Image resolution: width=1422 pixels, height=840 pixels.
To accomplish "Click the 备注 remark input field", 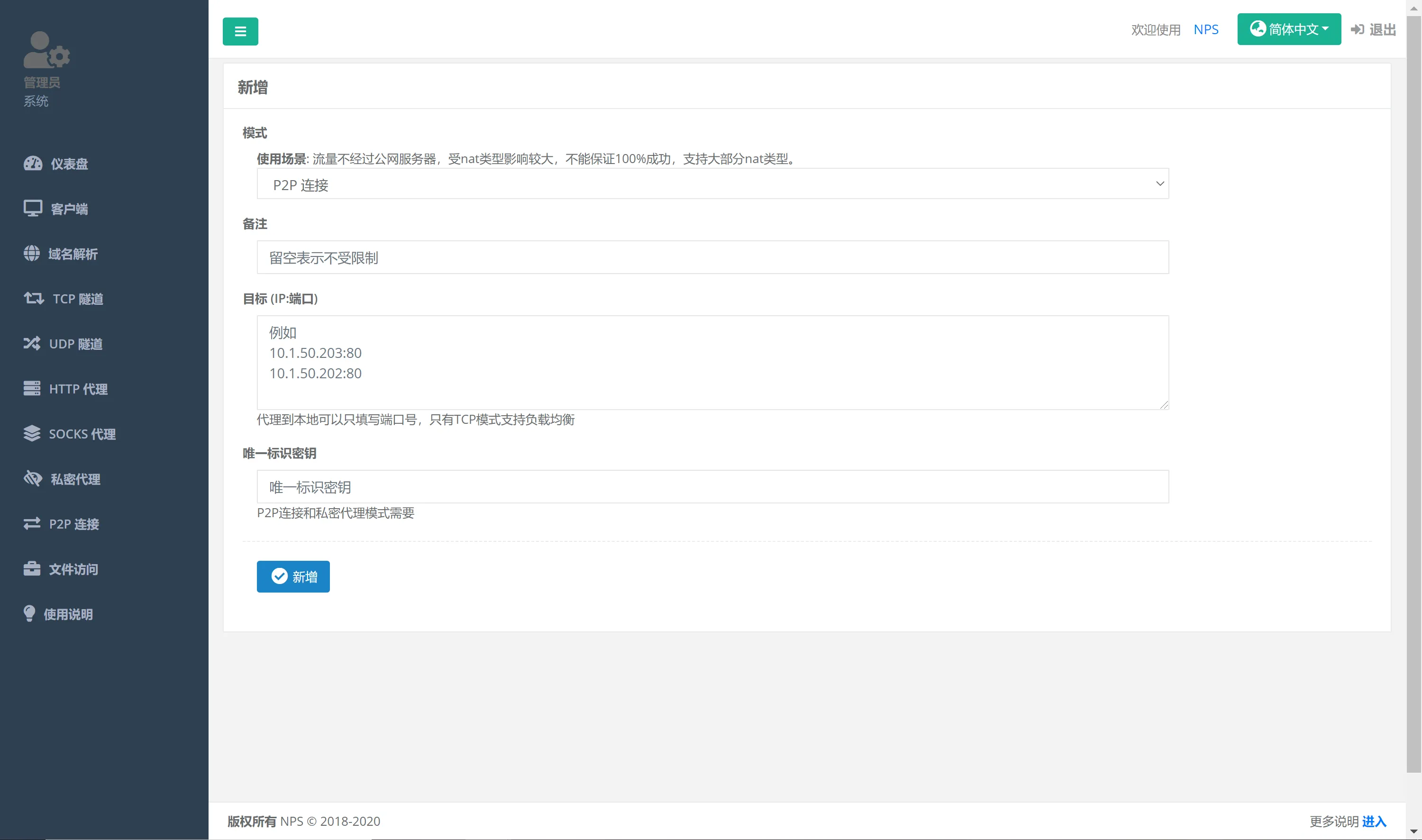I will 713,257.
